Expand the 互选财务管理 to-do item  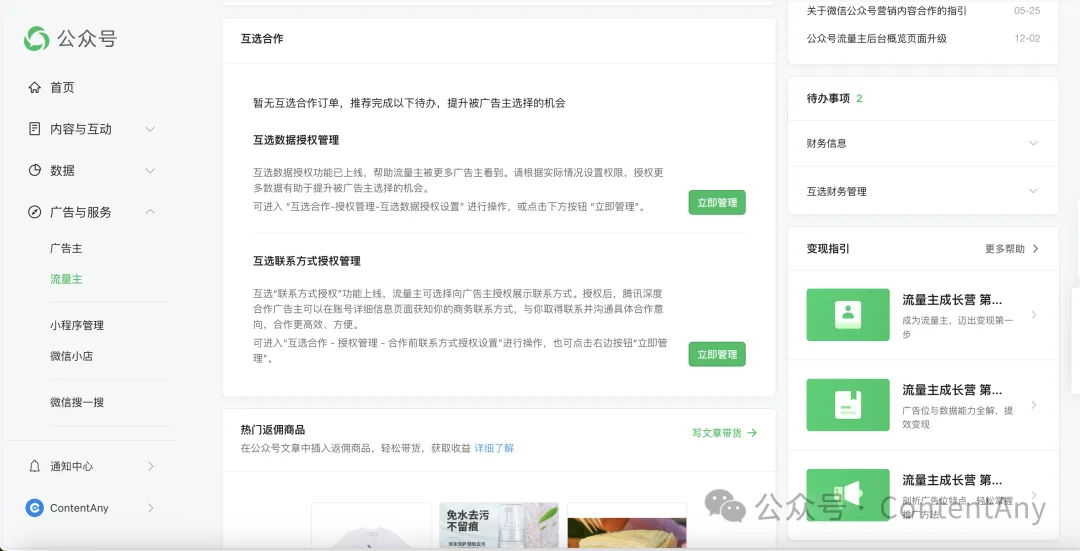pos(1033,191)
